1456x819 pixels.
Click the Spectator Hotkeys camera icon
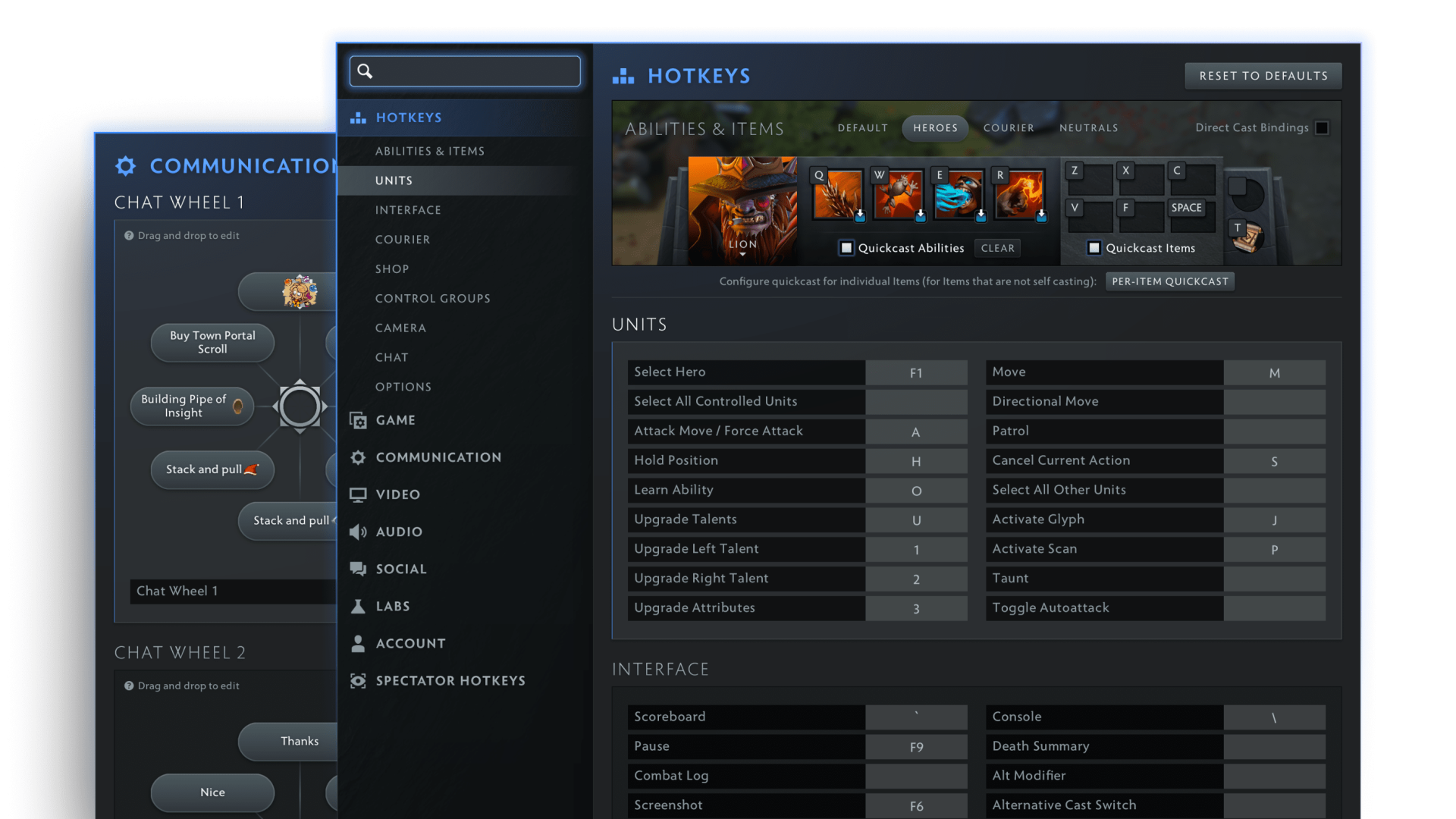tap(358, 680)
